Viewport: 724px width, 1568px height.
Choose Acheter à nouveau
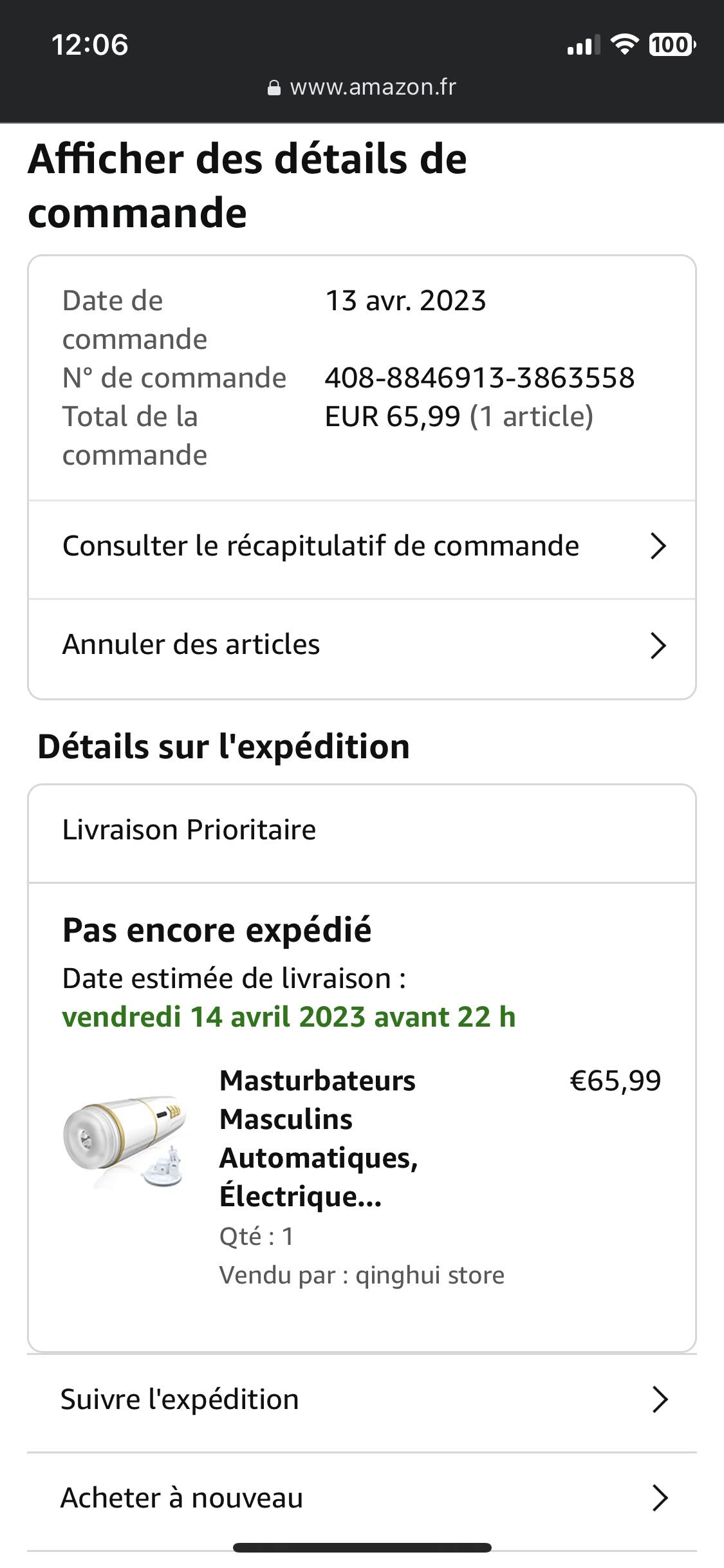pos(181,1498)
